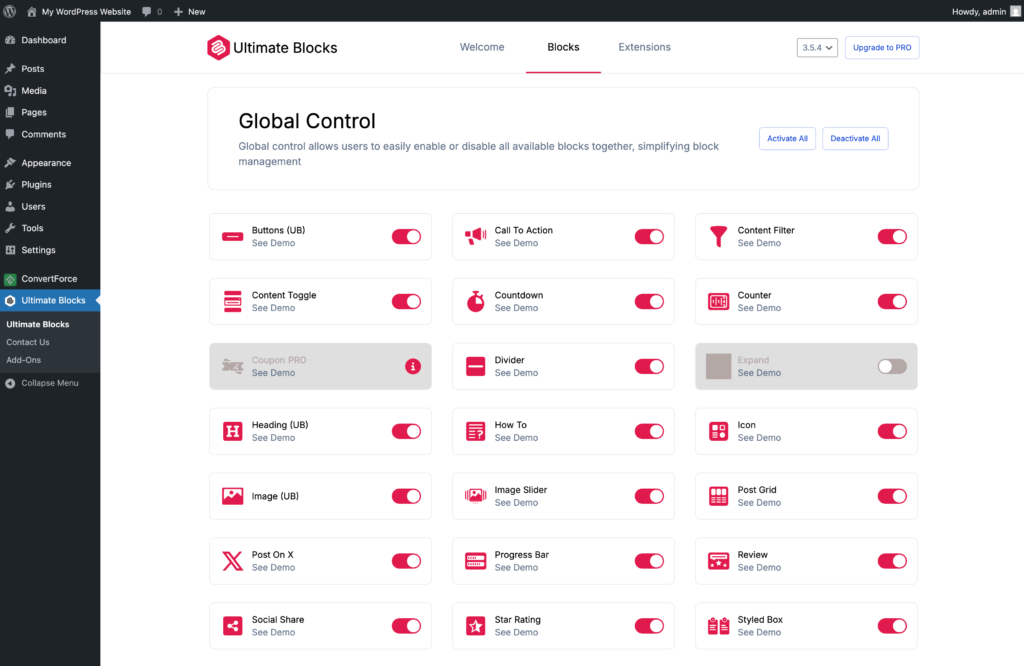Click the Call To Action megaphone icon
Screen dimensions: 1024x666
475,237
